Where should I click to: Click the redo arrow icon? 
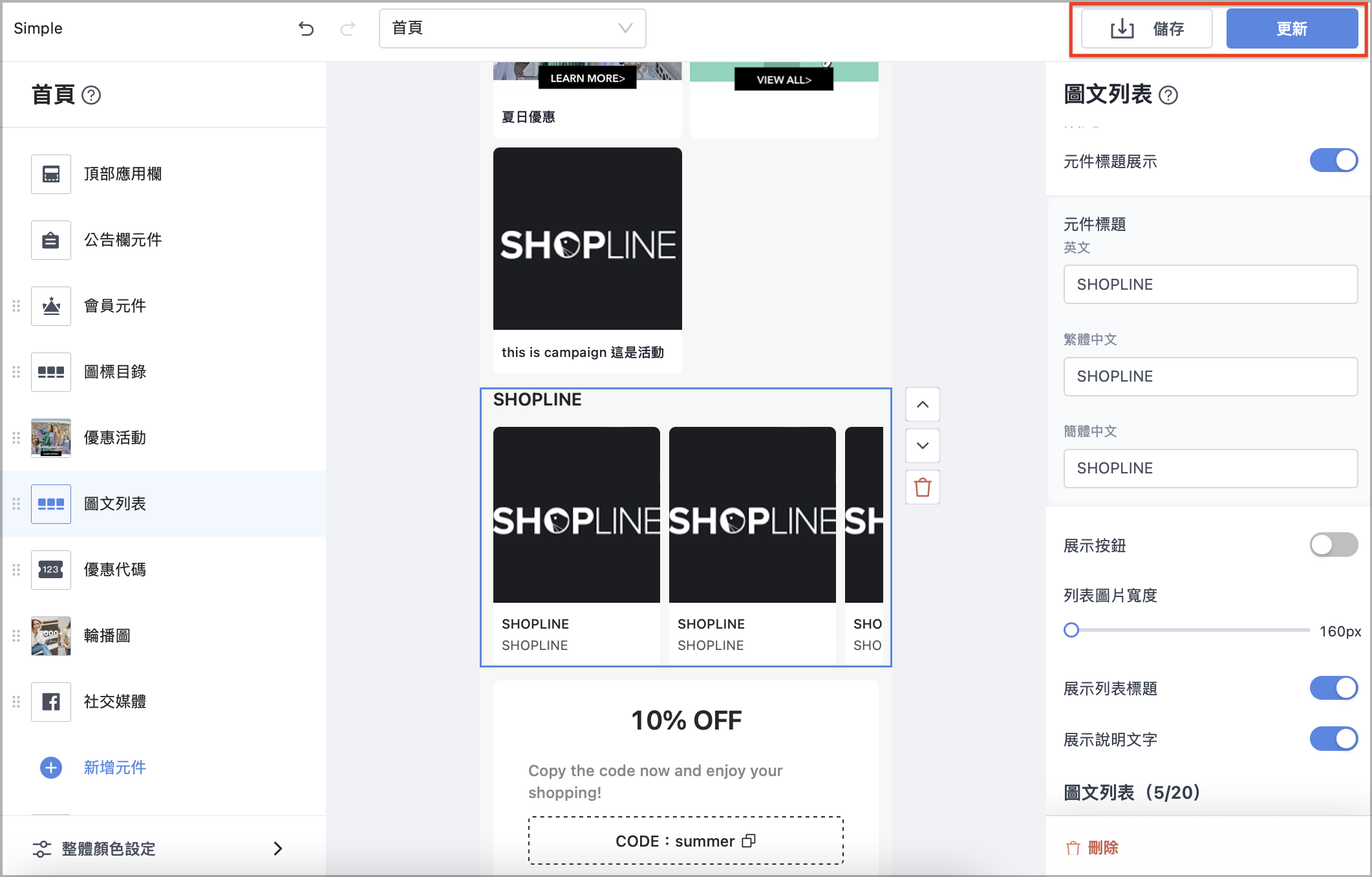pyautogui.click(x=348, y=28)
